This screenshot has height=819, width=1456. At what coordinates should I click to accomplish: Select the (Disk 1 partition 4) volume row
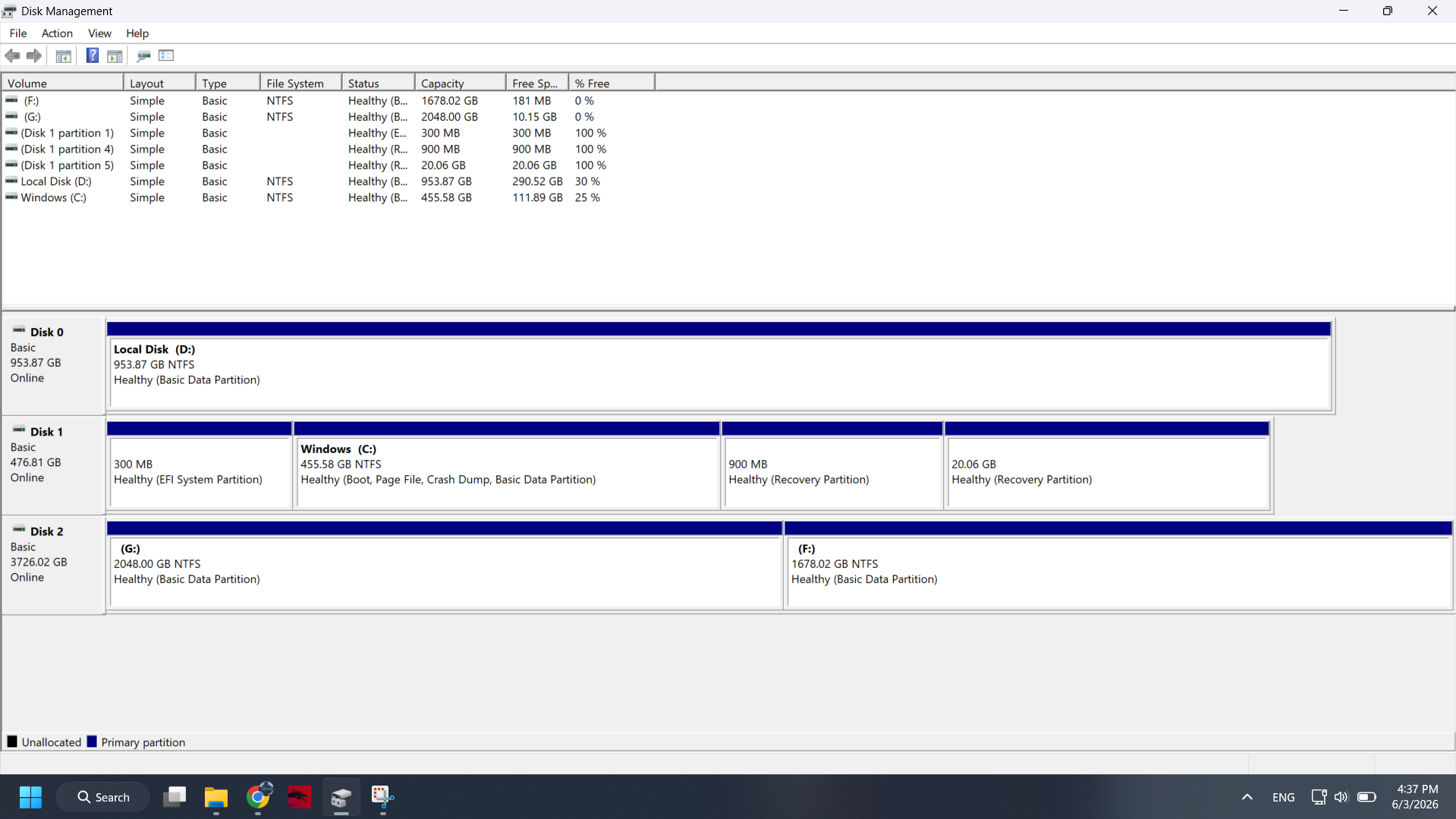[328, 150]
